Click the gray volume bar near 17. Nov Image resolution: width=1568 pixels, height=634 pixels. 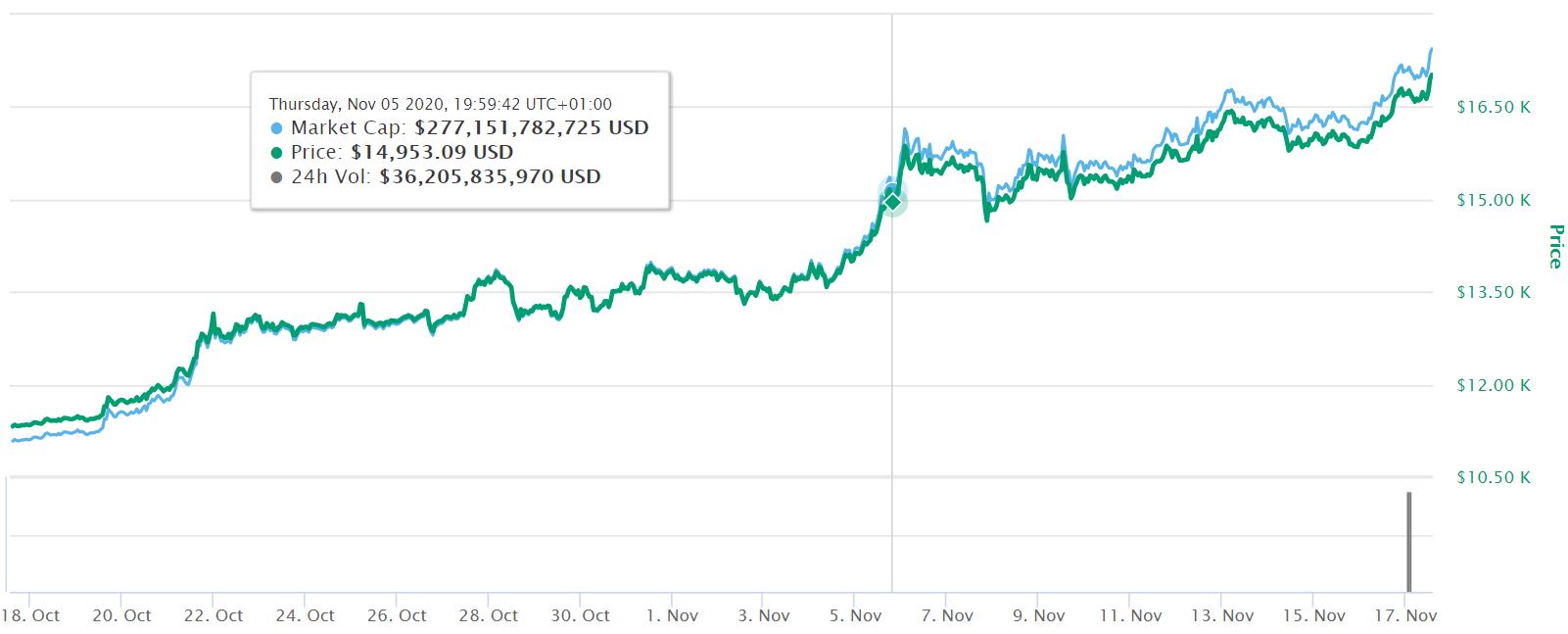[x=1408, y=541]
